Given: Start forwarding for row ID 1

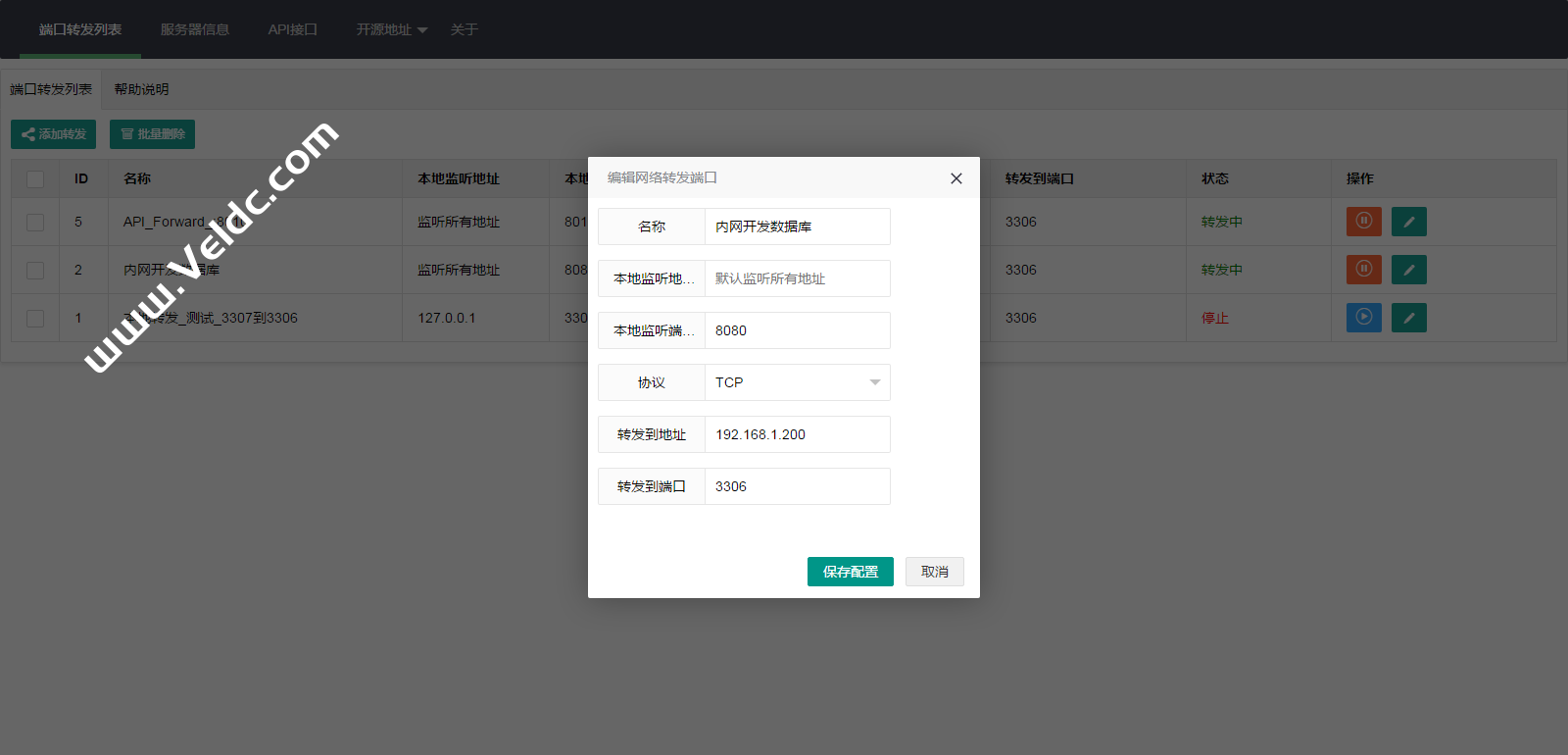Looking at the screenshot, I should pyautogui.click(x=1363, y=318).
